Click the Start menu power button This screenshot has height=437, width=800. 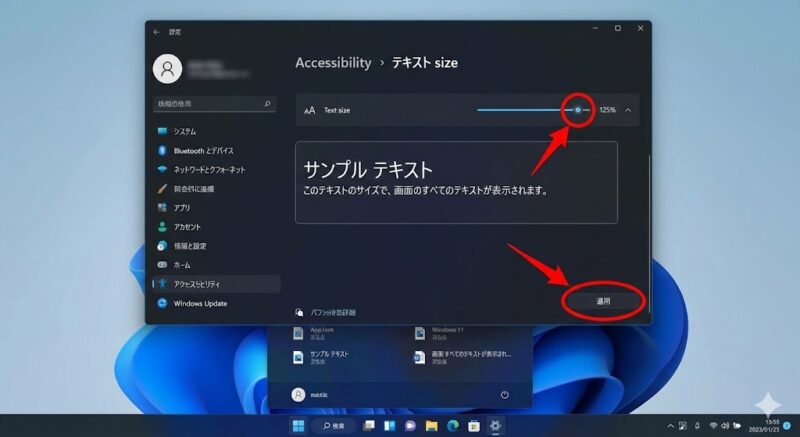click(x=505, y=395)
